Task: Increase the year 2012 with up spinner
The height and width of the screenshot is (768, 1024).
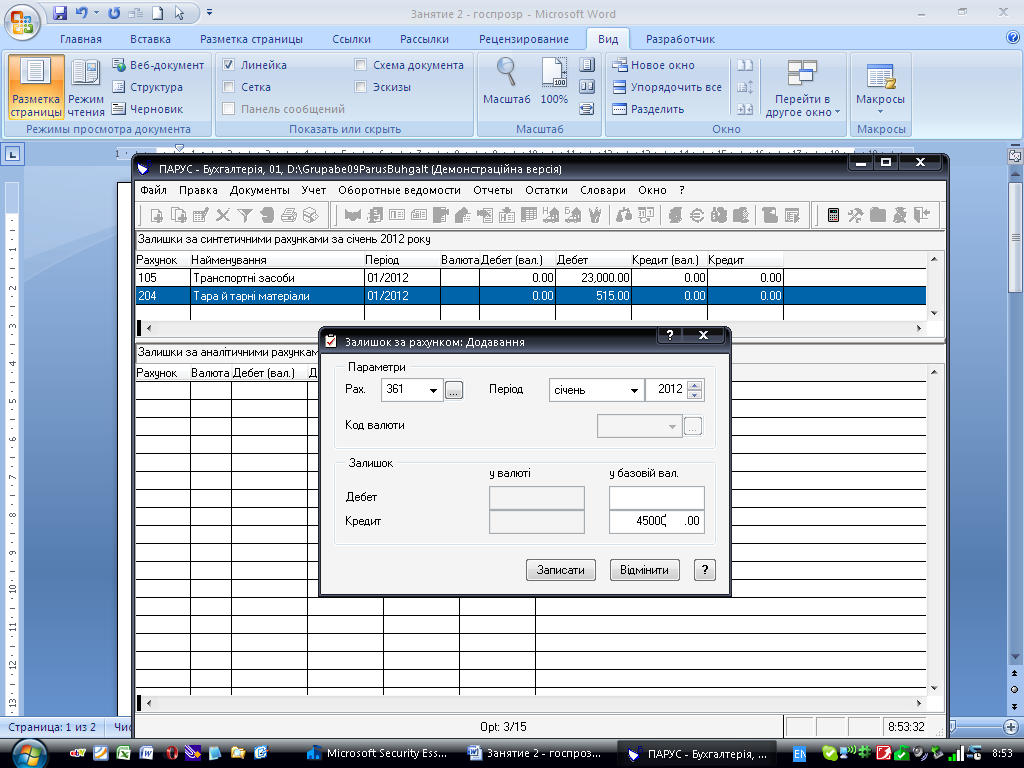Action: (x=695, y=385)
